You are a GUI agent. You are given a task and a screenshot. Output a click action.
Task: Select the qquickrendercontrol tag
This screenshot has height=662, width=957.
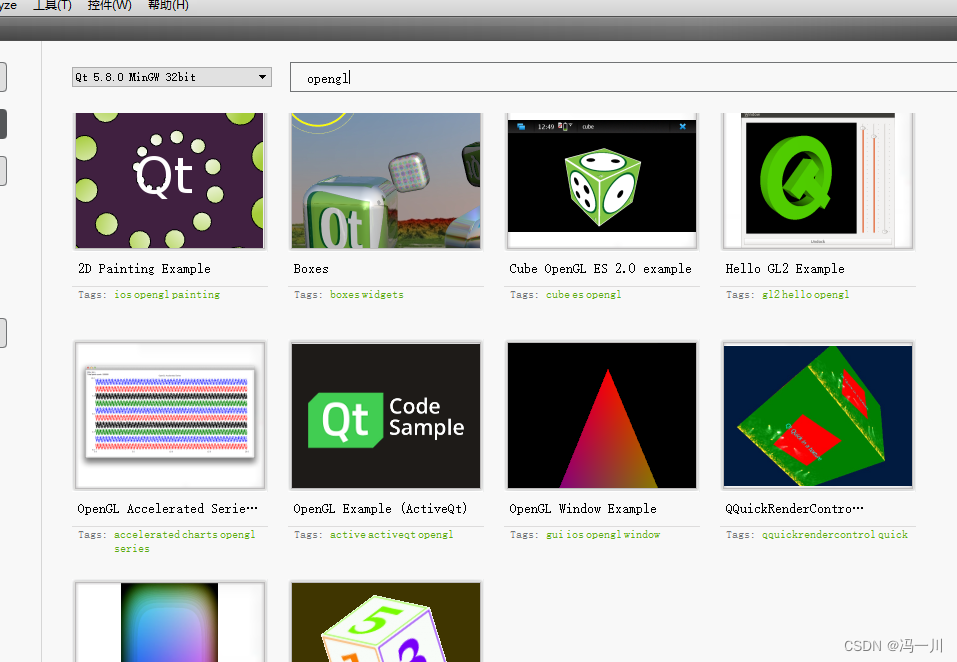818,535
